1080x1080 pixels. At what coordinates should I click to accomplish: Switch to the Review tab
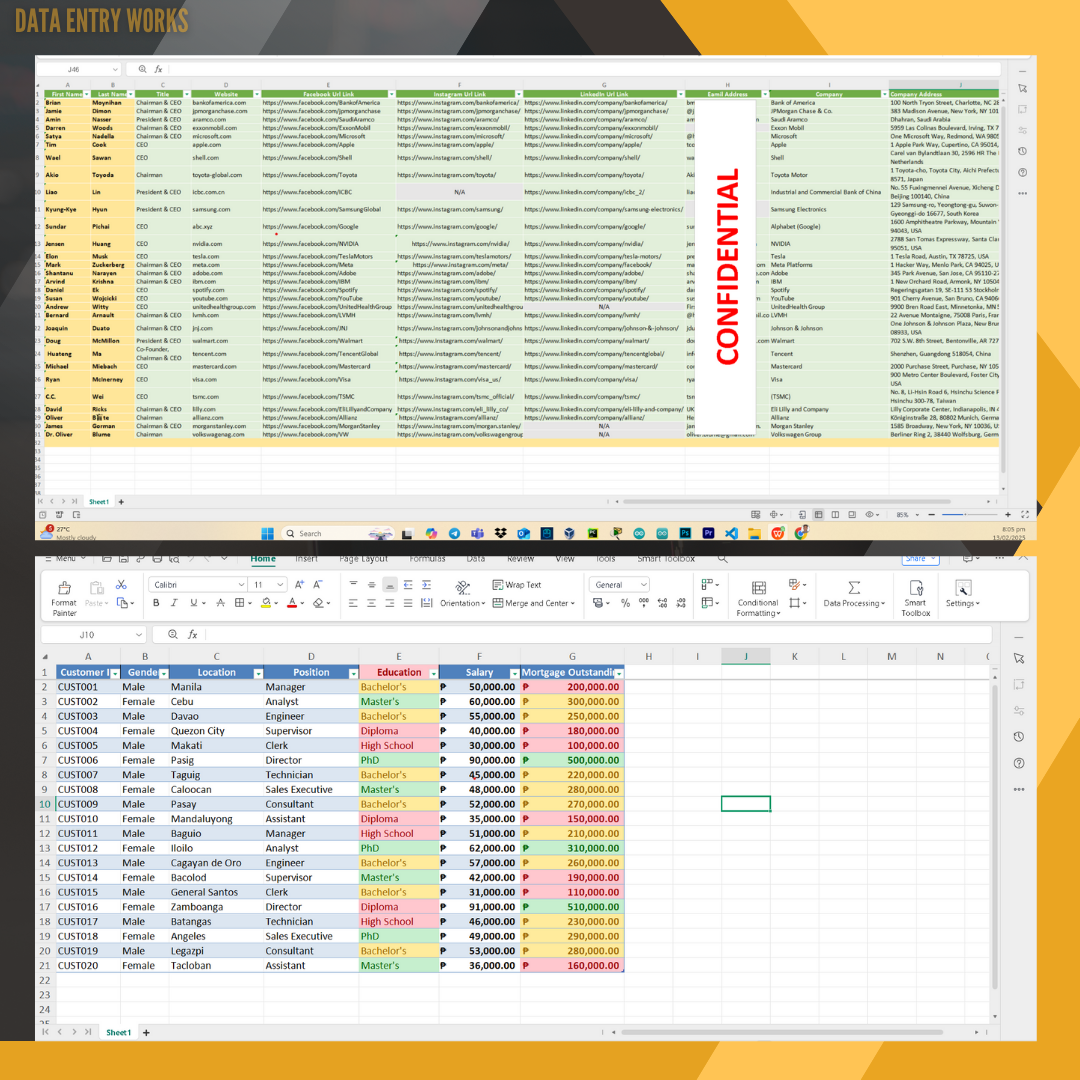coord(520,559)
